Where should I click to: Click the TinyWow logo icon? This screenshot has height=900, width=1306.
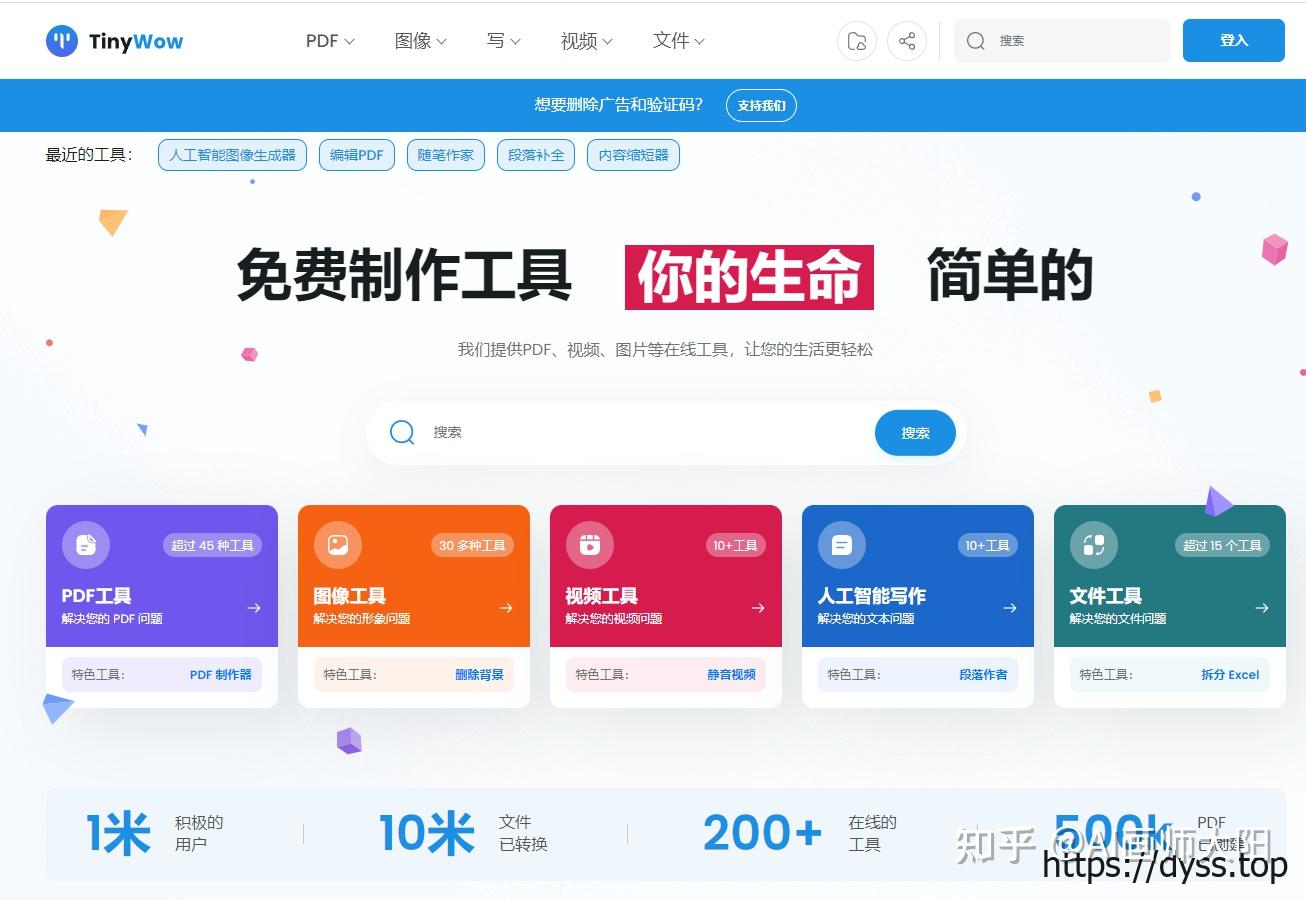click(62, 41)
